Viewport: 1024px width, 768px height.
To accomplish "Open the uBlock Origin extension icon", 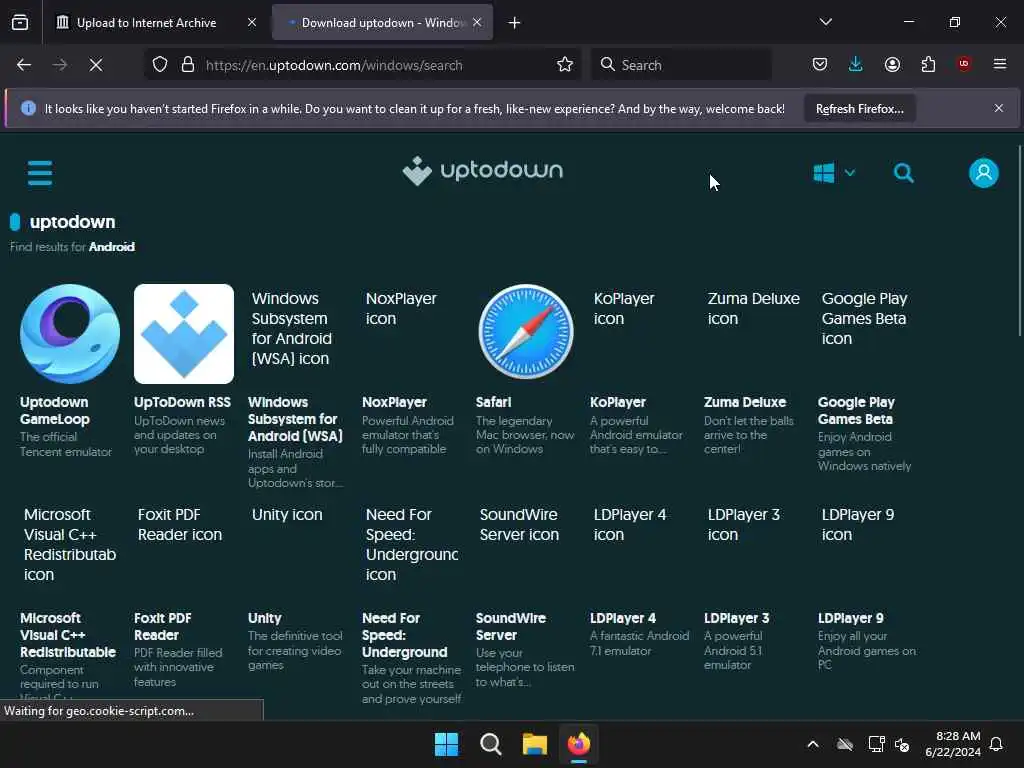I will point(964,64).
